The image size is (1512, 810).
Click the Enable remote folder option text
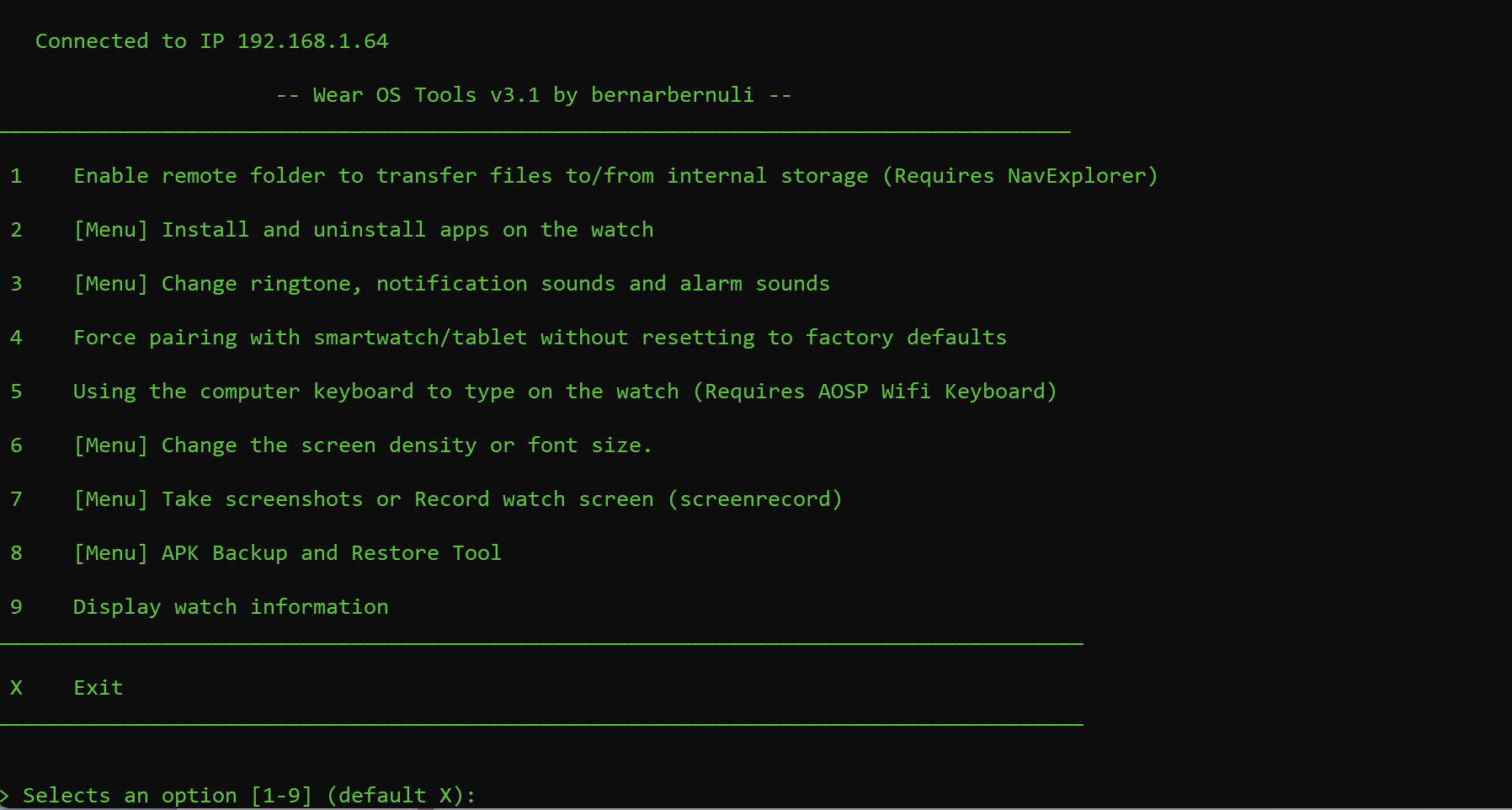(470, 176)
